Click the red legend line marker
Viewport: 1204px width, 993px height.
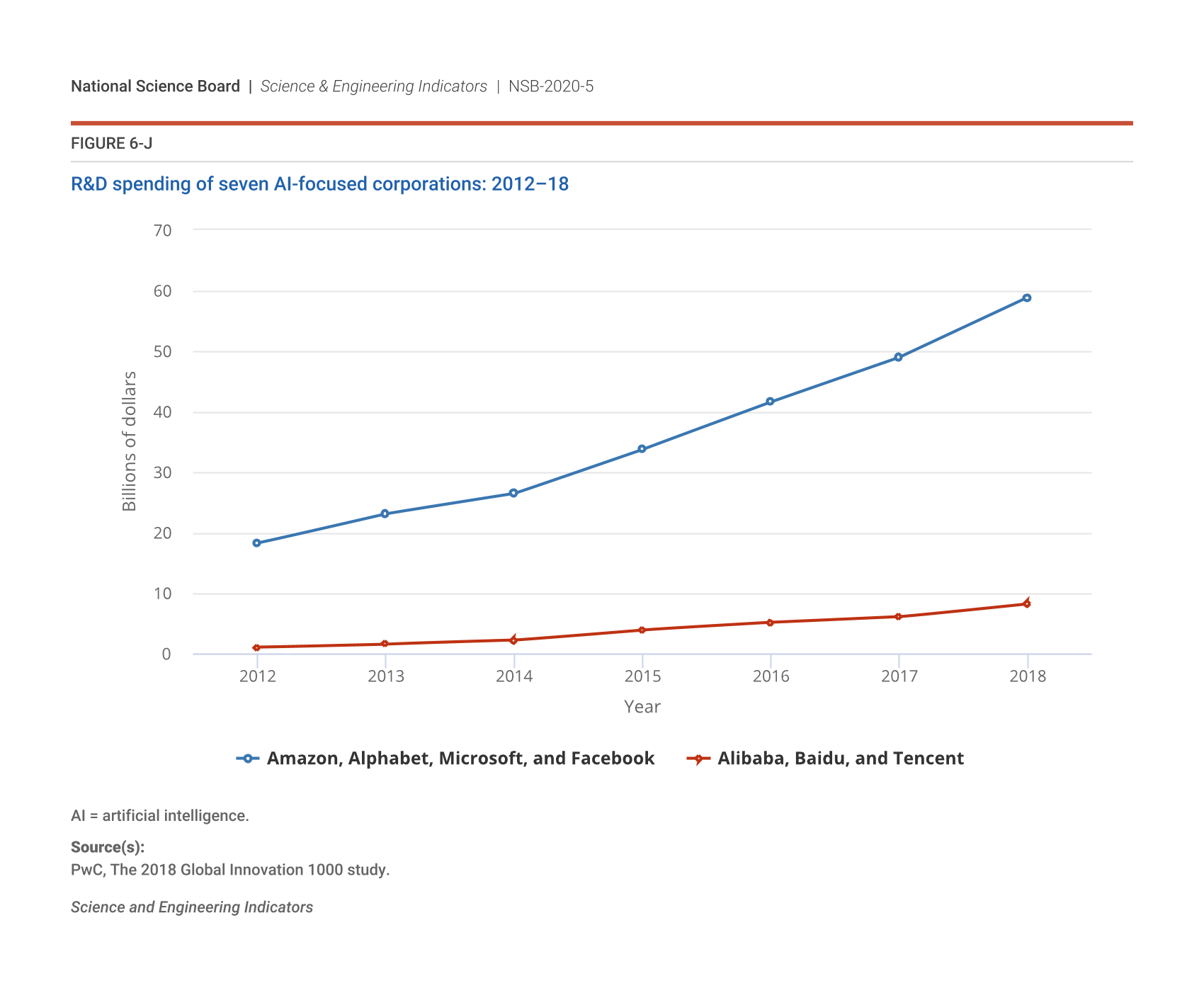tap(698, 759)
